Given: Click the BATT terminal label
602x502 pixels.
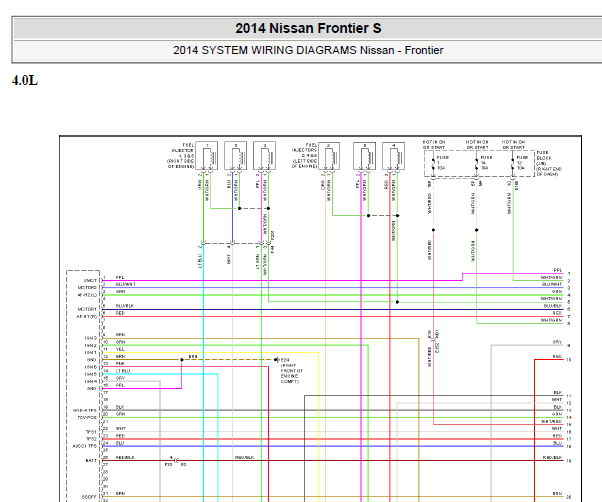Looking at the screenshot, I should (x=91, y=461).
